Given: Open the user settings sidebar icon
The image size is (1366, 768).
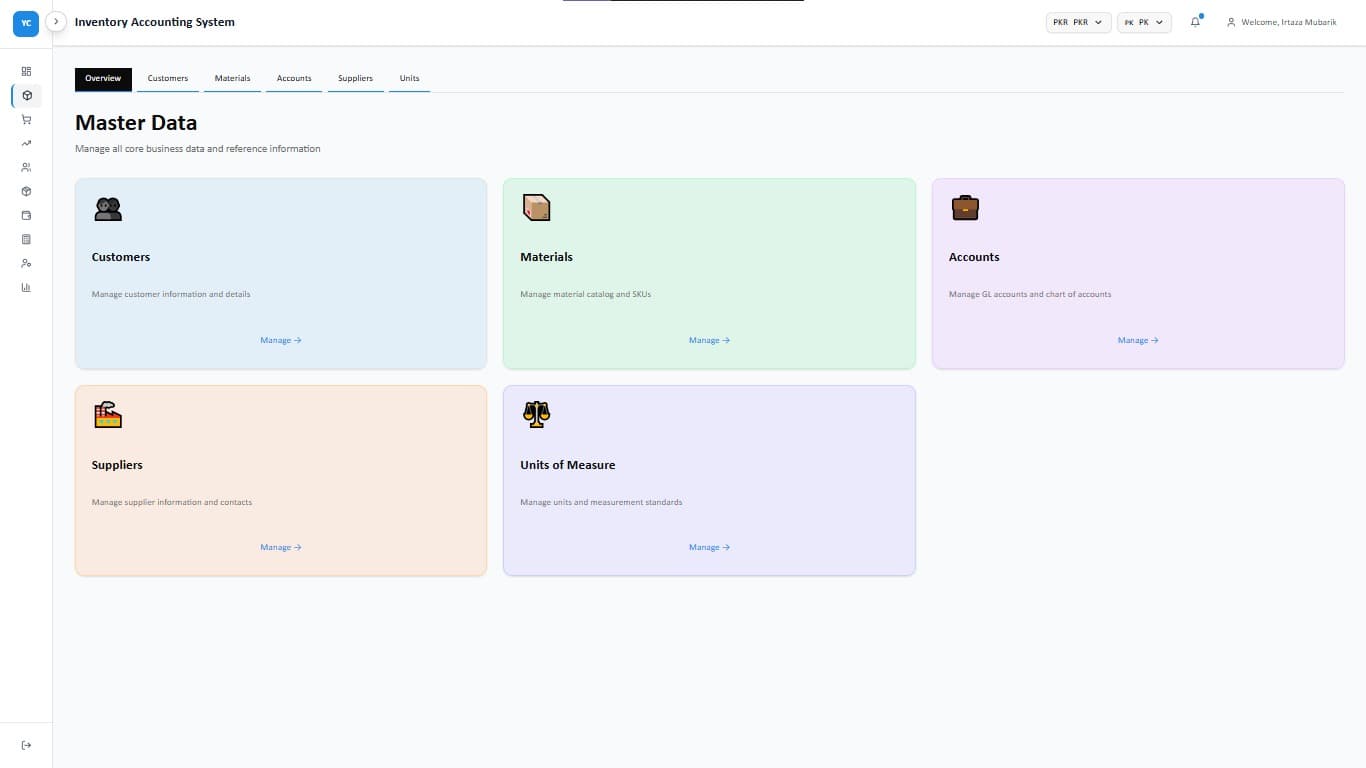Looking at the screenshot, I should tap(26, 263).
